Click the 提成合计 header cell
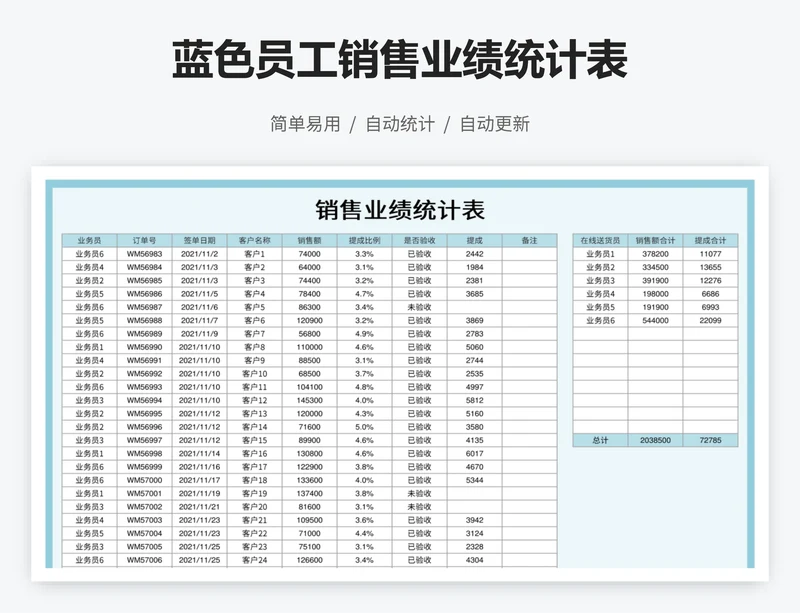 710,240
